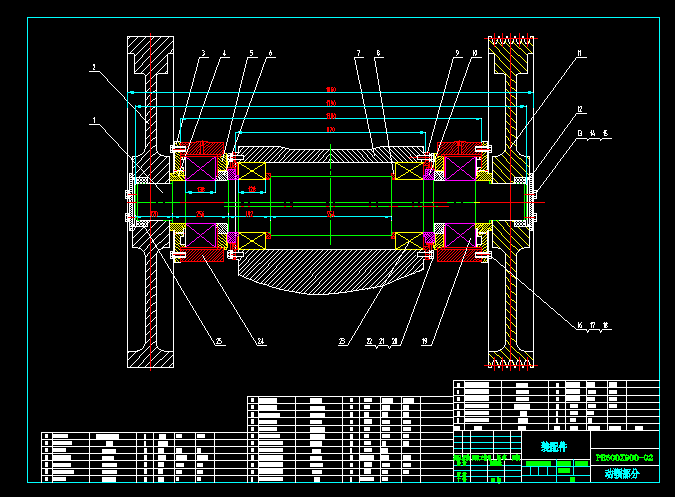Select part callout number 2
675x497 pixels.
point(94,68)
